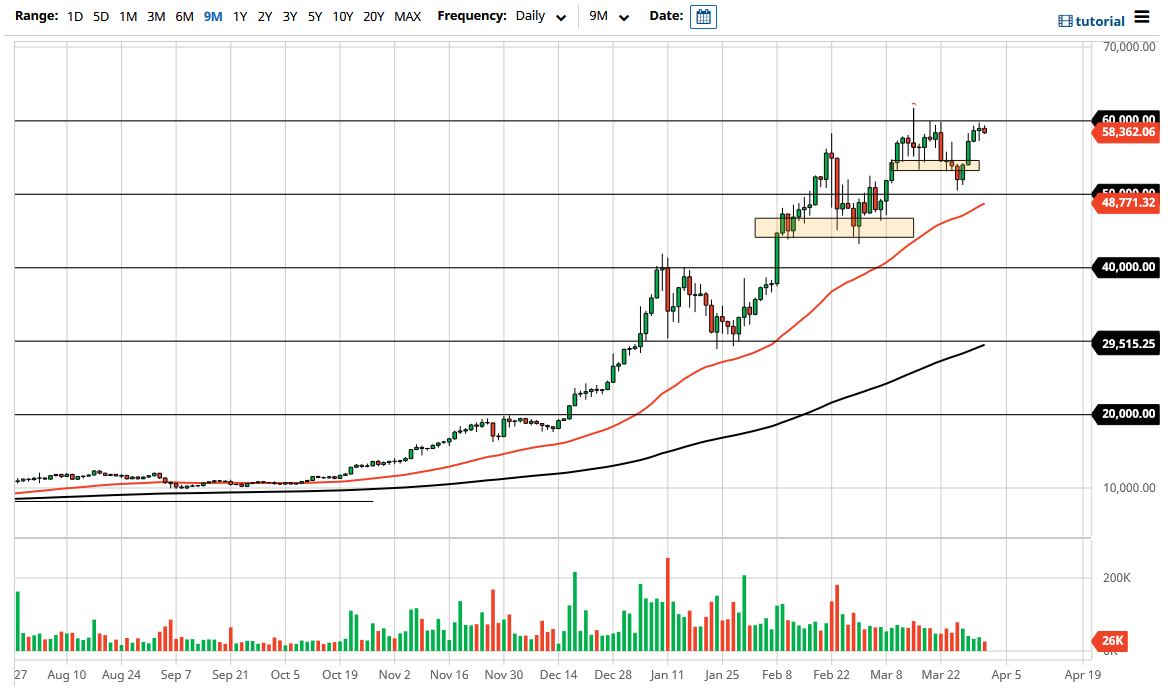Image resolution: width=1172 pixels, height=693 pixels.
Task: Select the 1D range option
Action: coord(74,16)
